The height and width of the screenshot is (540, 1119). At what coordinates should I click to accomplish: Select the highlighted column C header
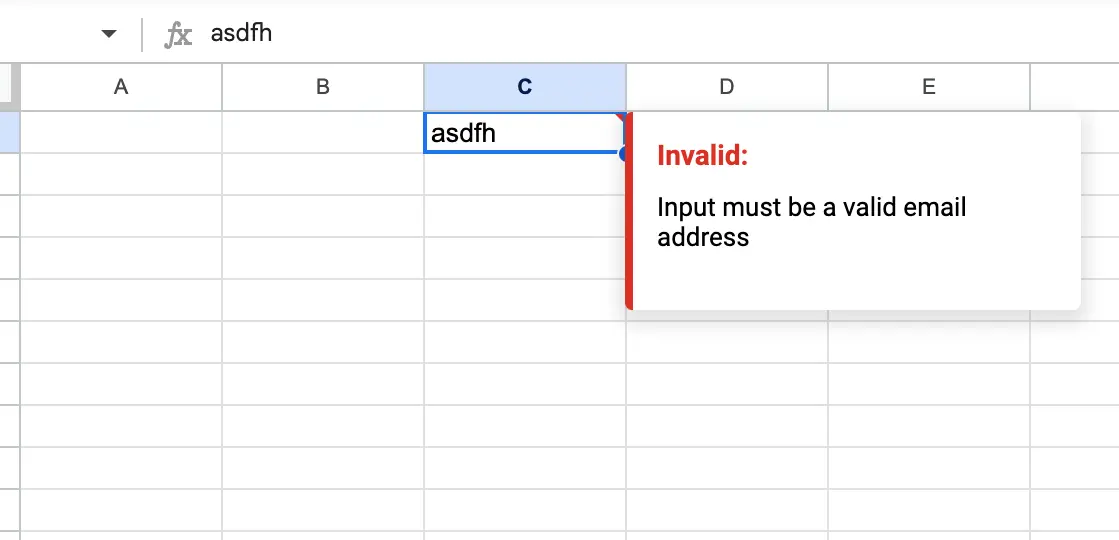524,87
